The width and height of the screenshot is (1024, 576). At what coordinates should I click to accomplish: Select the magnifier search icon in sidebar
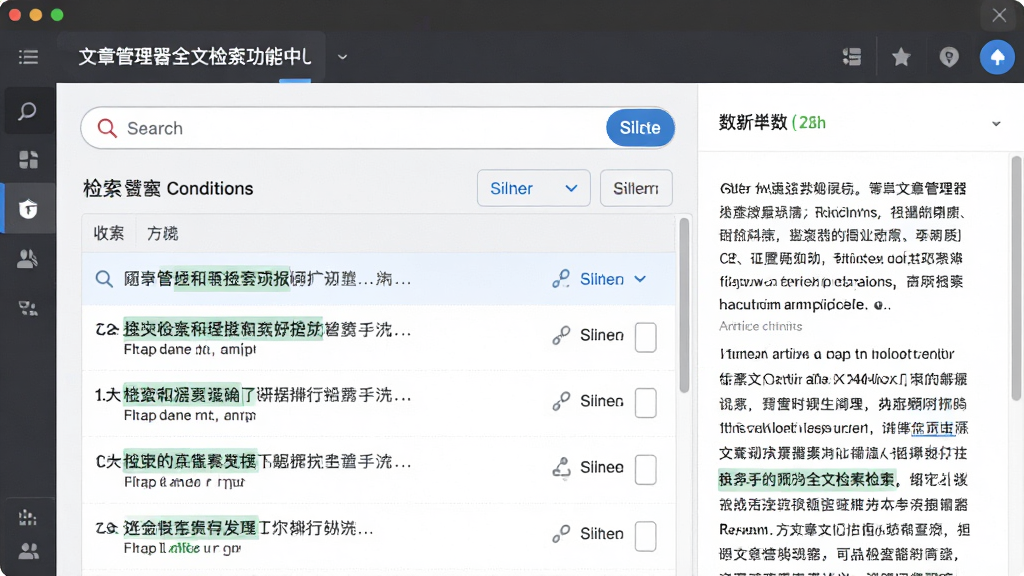click(27, 111)
